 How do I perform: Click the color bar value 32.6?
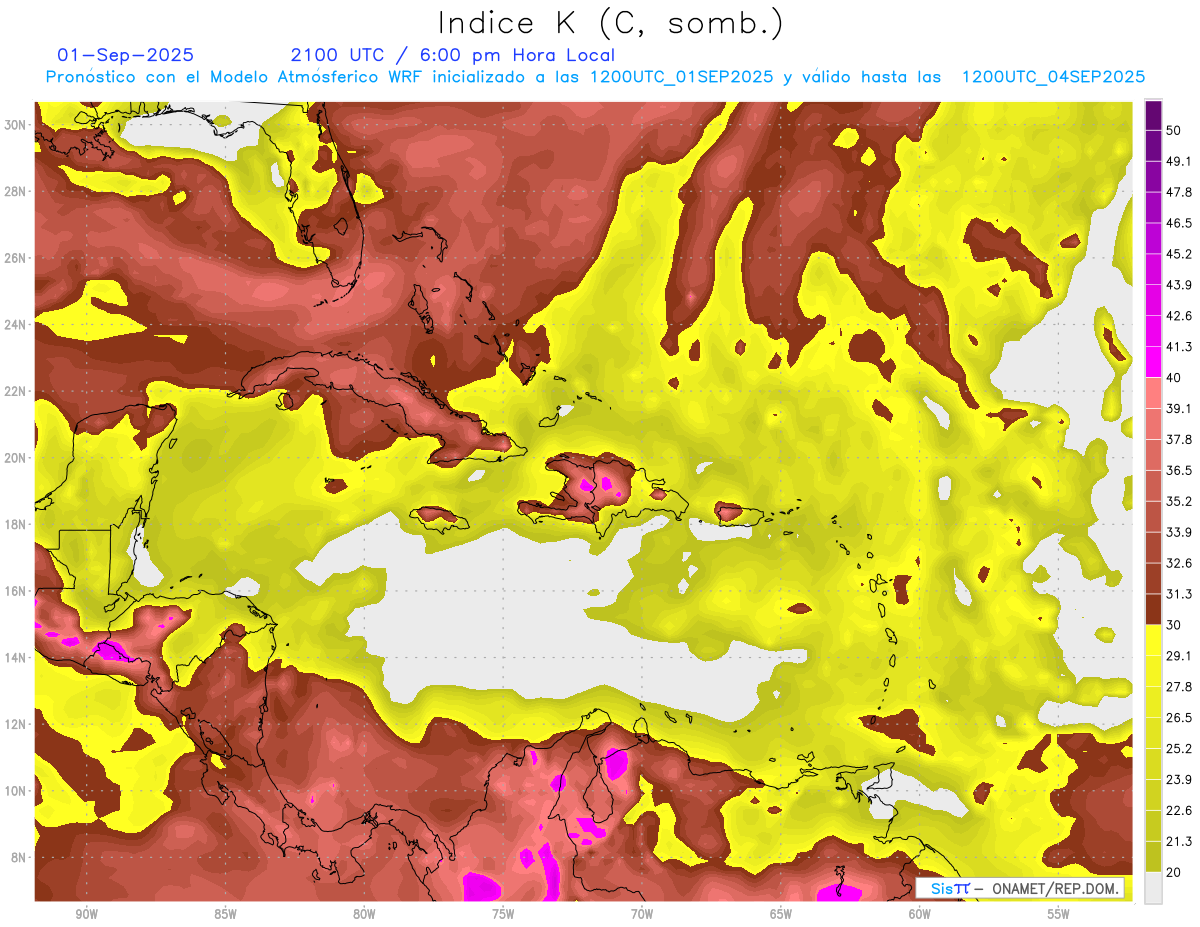pos(1179,563)
